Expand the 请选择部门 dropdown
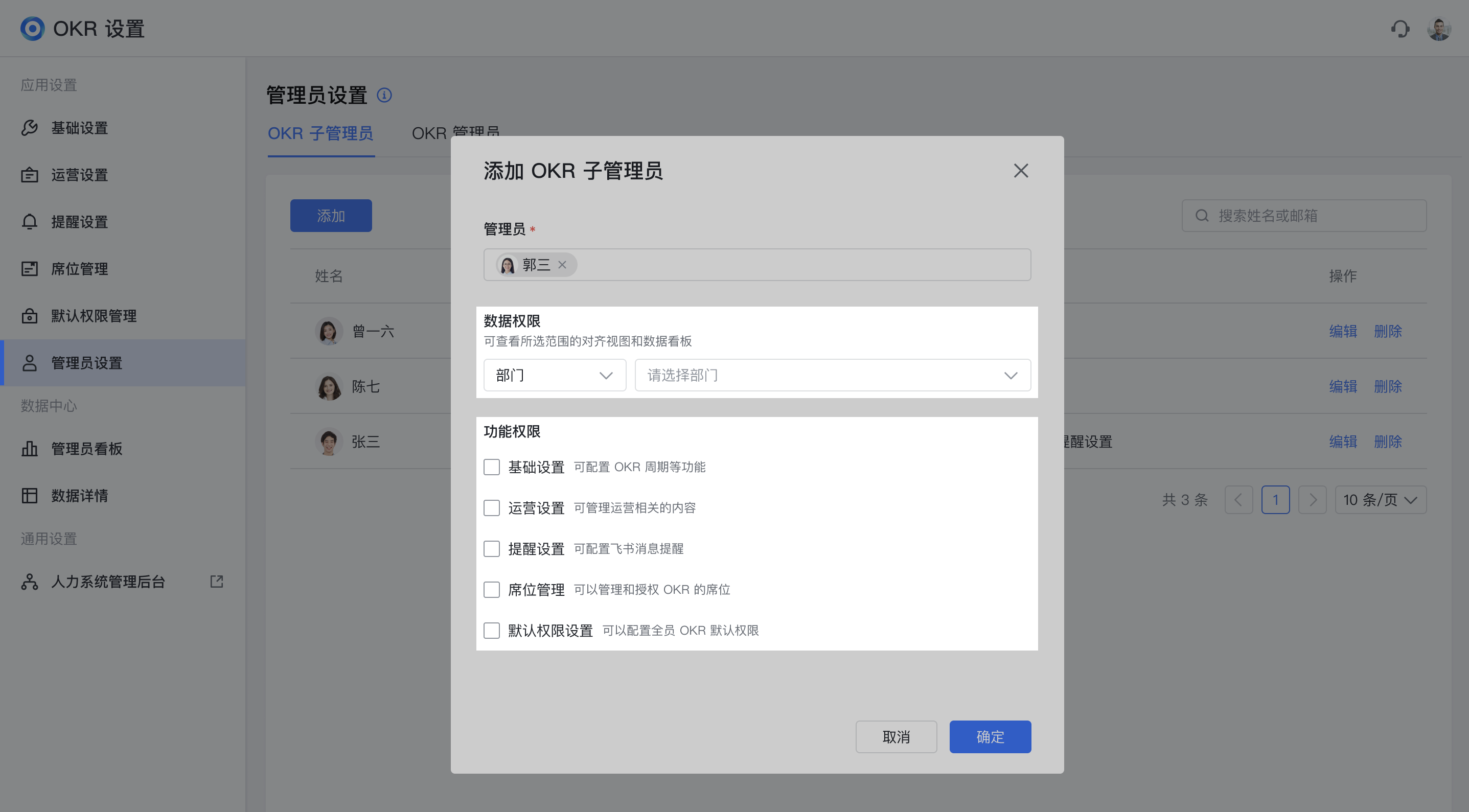1469x812 pixels. pyautogui.click(x=832, y=375)
